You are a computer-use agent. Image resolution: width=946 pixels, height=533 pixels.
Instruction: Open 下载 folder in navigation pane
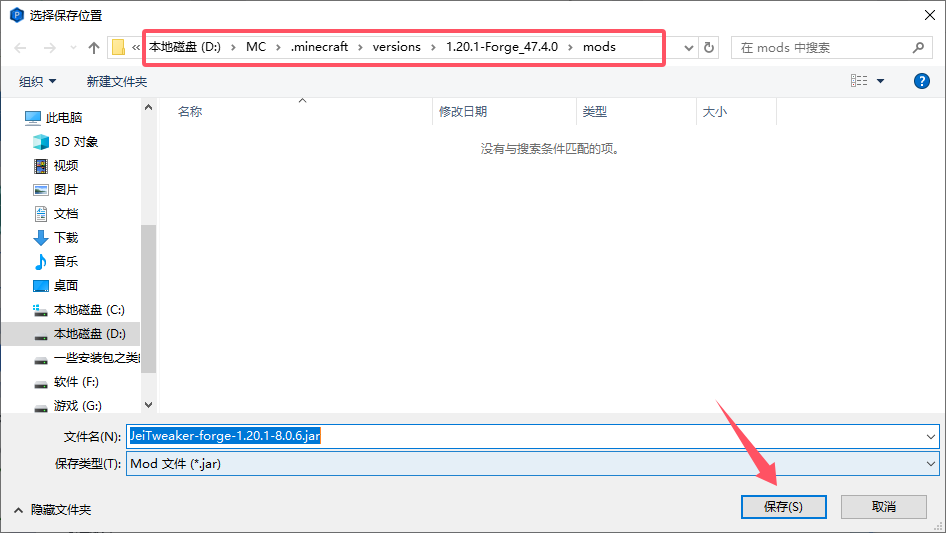(65, 237)
